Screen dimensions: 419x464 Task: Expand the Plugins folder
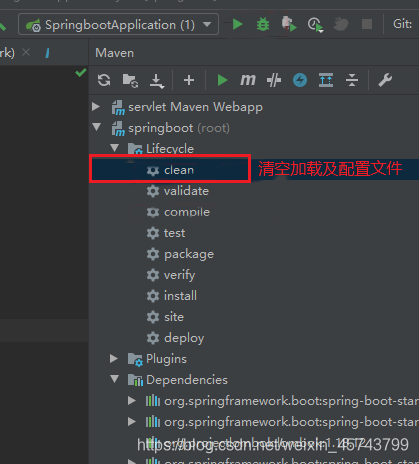pos(114,358)
